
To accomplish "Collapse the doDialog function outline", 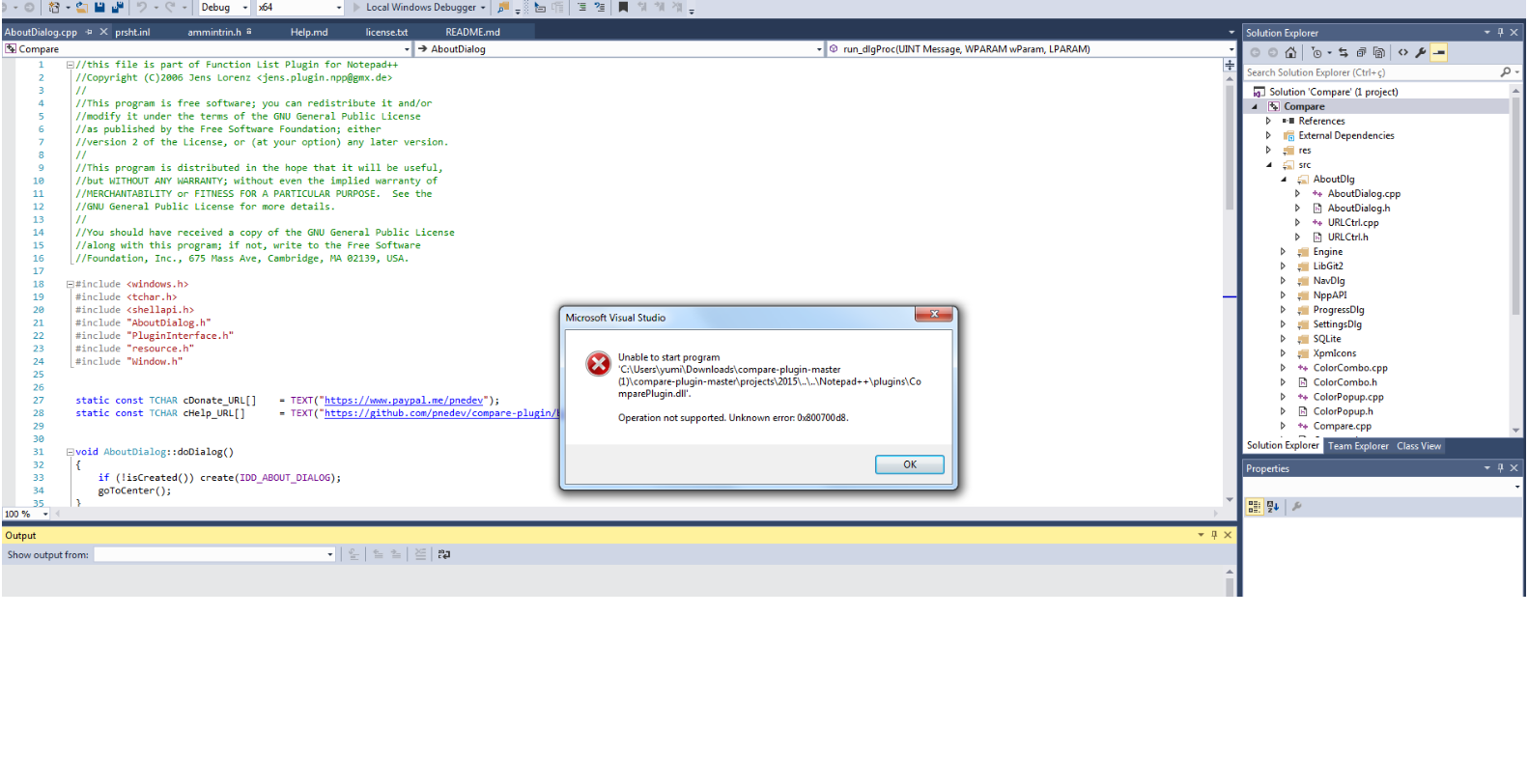I will point(71,452).
